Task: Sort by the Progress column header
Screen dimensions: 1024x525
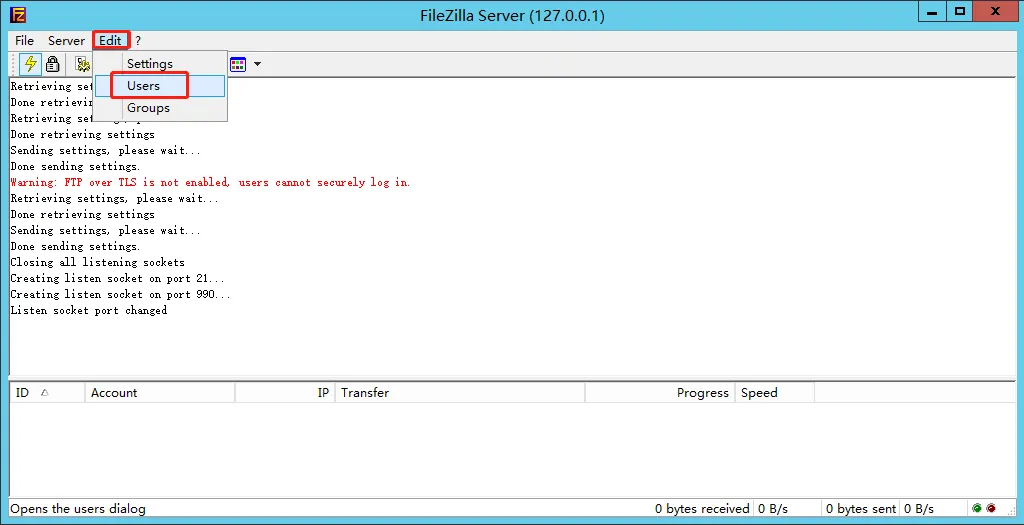Action: click(x=660, y=392)
